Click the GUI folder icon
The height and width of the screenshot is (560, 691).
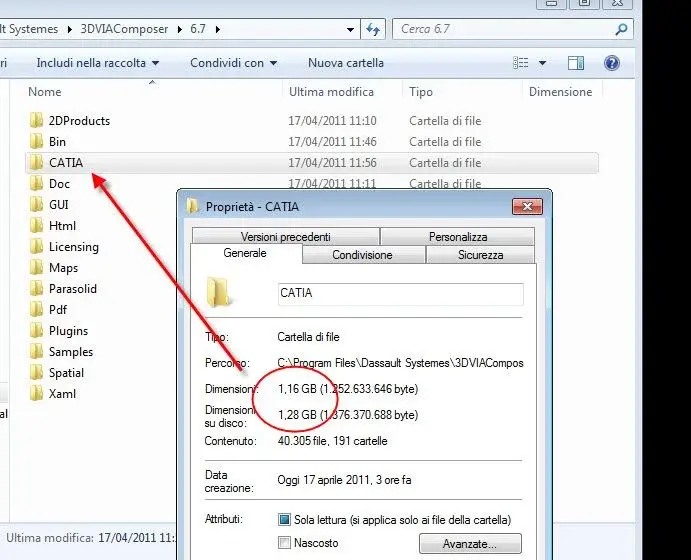(37, 204)
